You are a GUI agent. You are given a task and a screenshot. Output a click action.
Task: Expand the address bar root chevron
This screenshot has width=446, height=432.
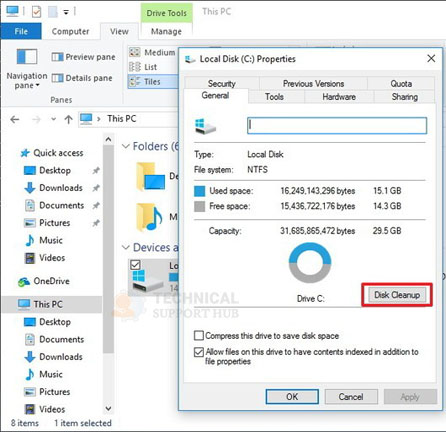point(99,119)
